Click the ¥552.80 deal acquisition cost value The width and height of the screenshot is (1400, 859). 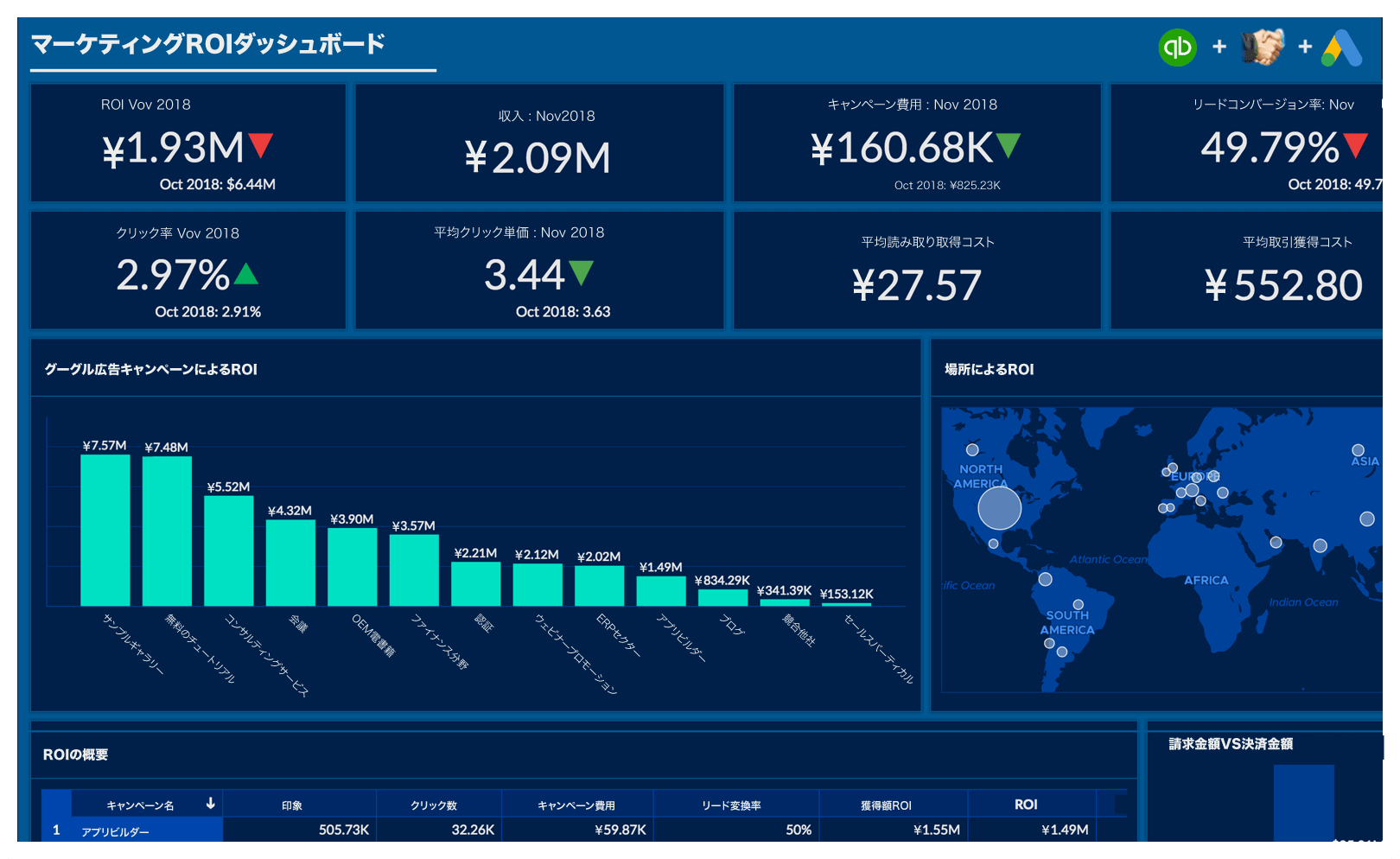point(1284,285)
